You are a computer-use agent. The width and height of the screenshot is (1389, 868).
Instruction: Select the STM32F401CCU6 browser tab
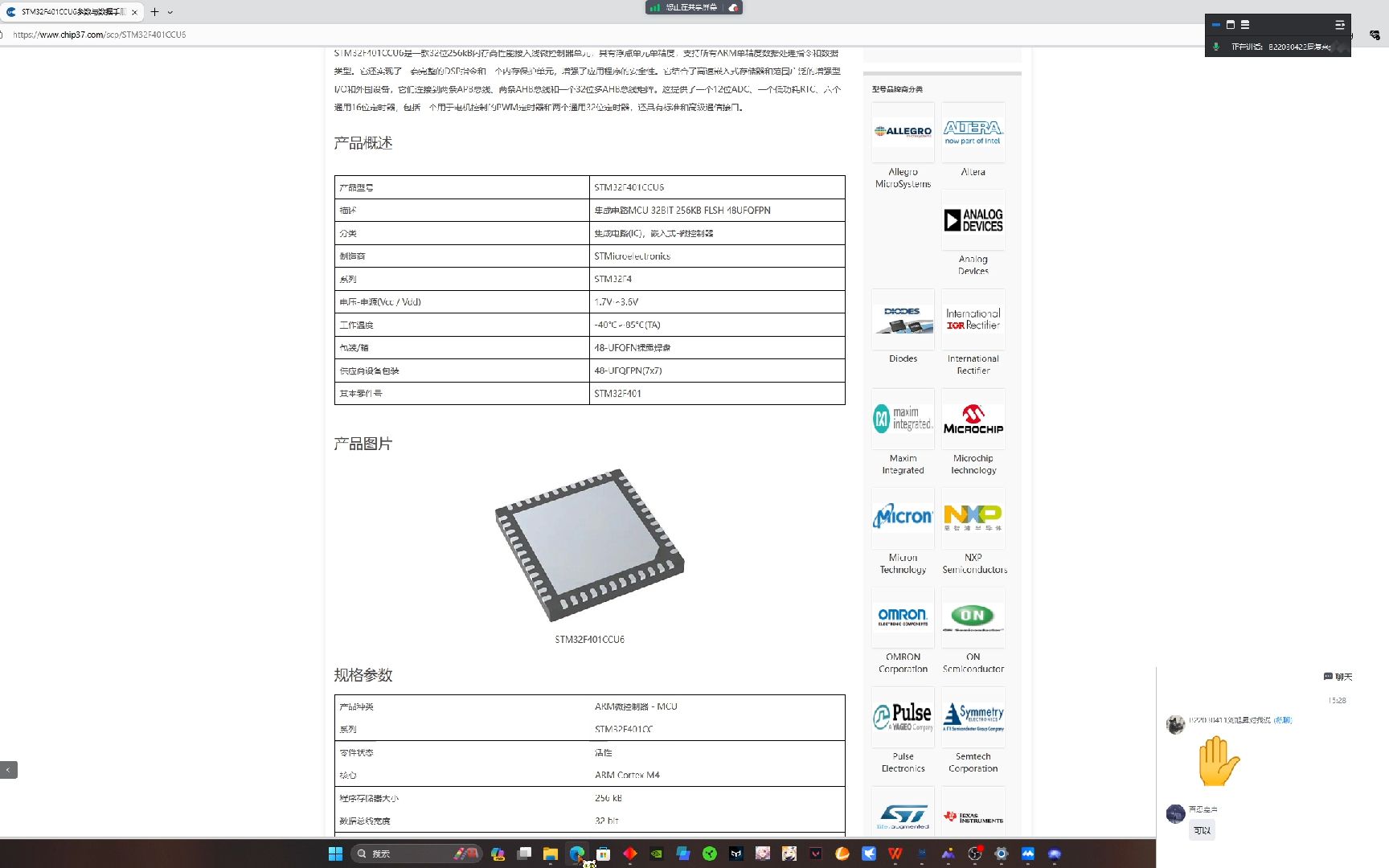[72, 12]
